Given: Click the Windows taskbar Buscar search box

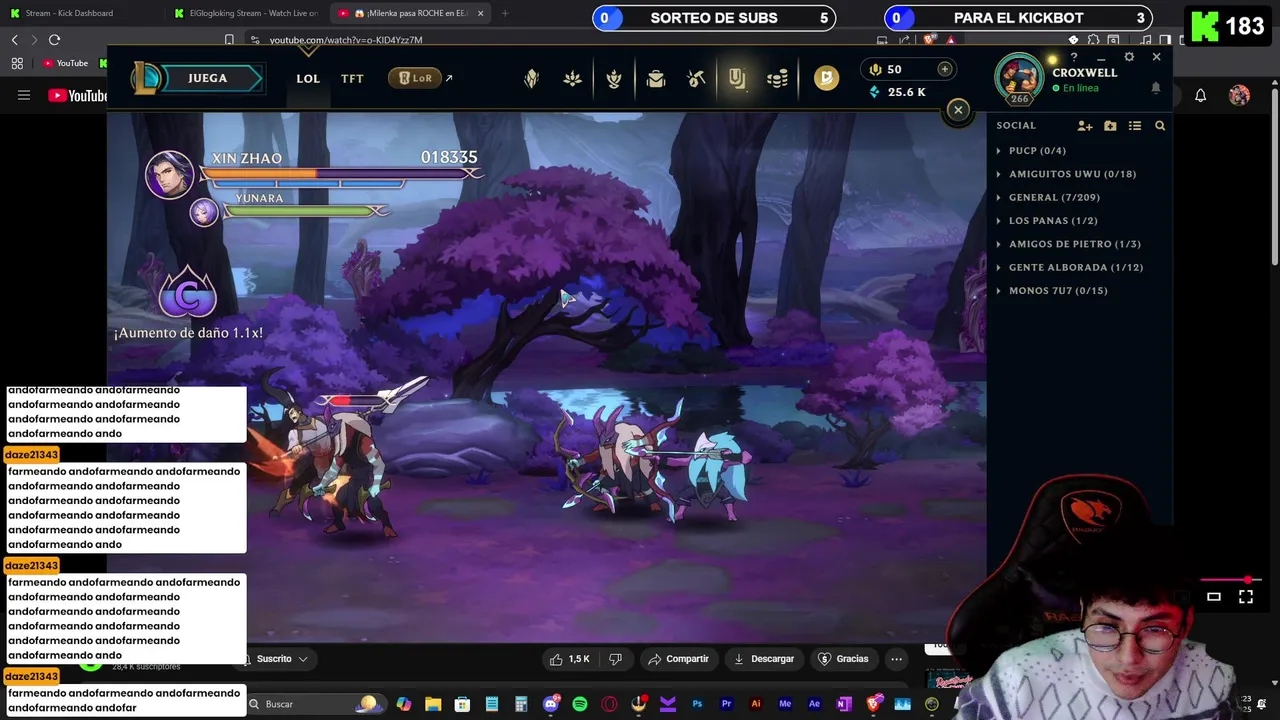Looking at the screenshot, I should [318, 704].
